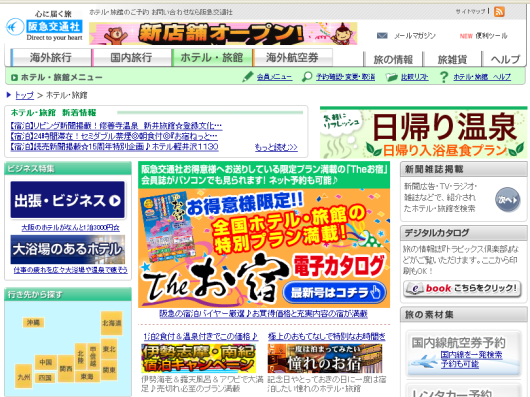Screen dimensions: 530x397
Task: Click the サイトマップ link
Action: click(471, 11)
